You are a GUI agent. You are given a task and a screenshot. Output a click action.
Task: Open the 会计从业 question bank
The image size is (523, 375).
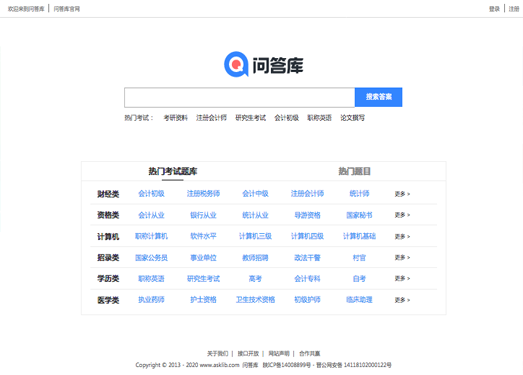151,215
